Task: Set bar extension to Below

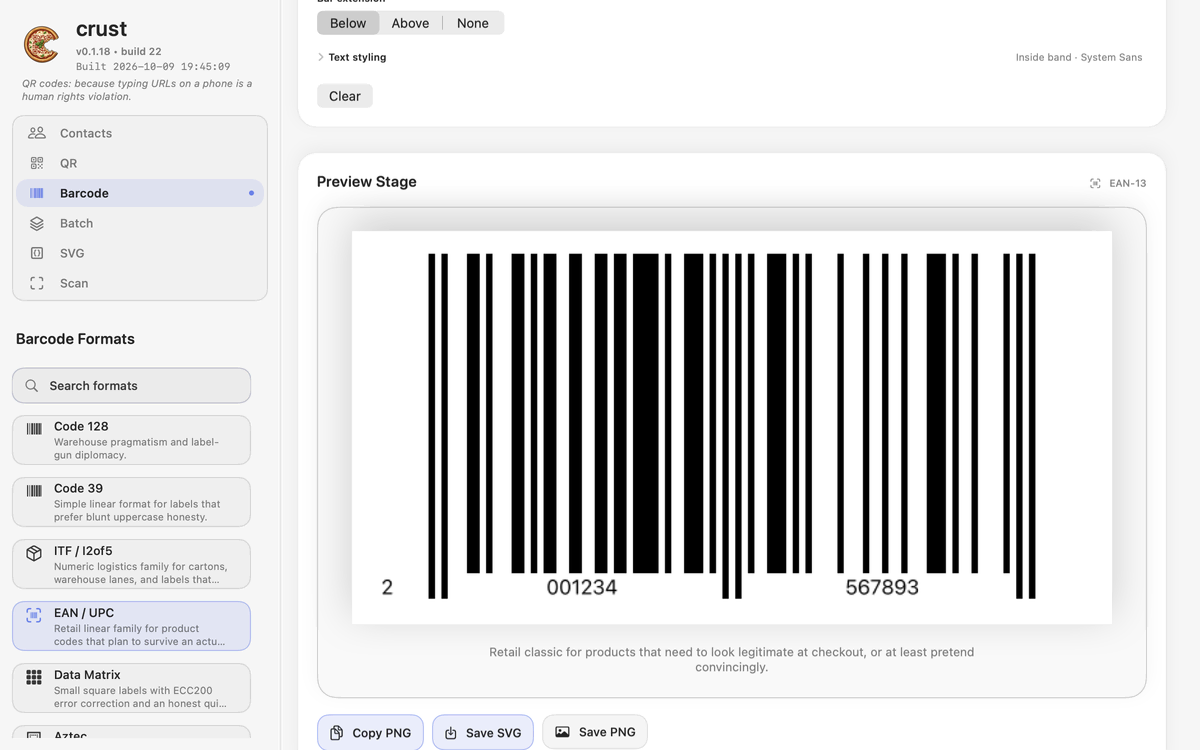Action: pos(348,23)
